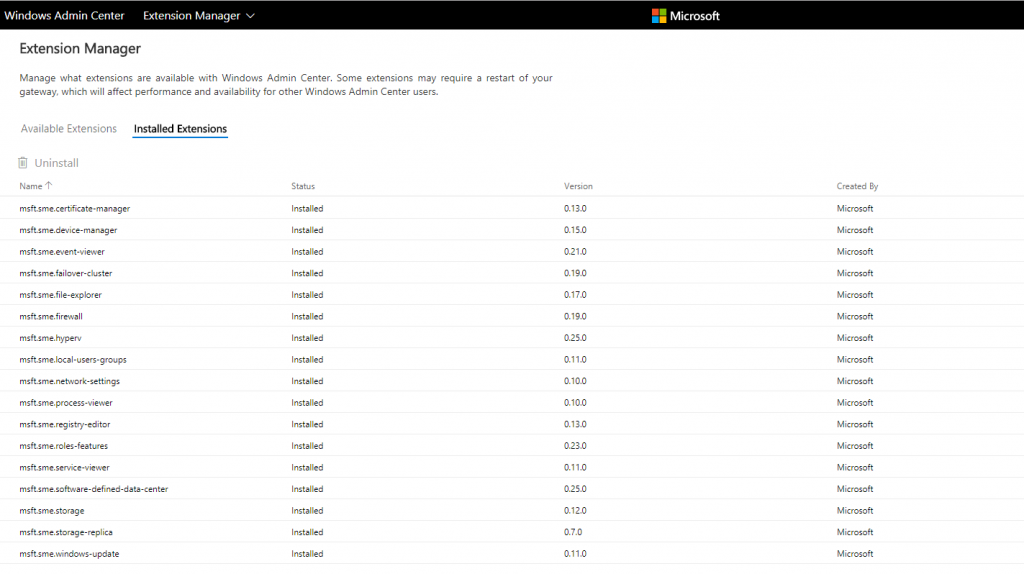The image size is (1024, 574).
Task: Select the msft.sme.network-settings extension
Action: coord(70,381)
